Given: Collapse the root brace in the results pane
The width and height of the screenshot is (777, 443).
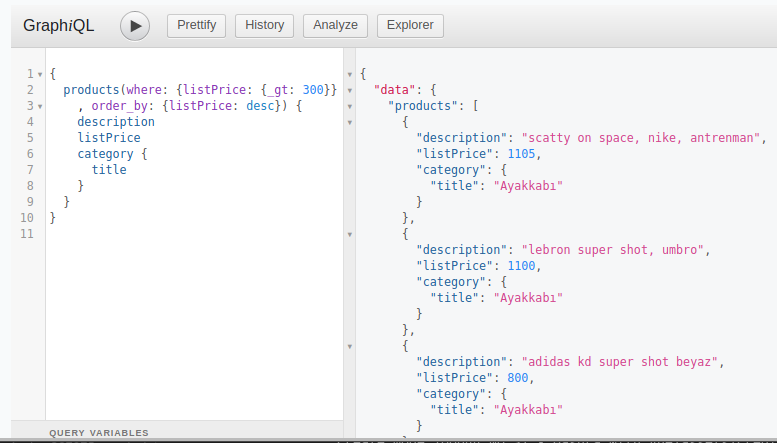Looking at the screenshot, I should pos(349,74).
